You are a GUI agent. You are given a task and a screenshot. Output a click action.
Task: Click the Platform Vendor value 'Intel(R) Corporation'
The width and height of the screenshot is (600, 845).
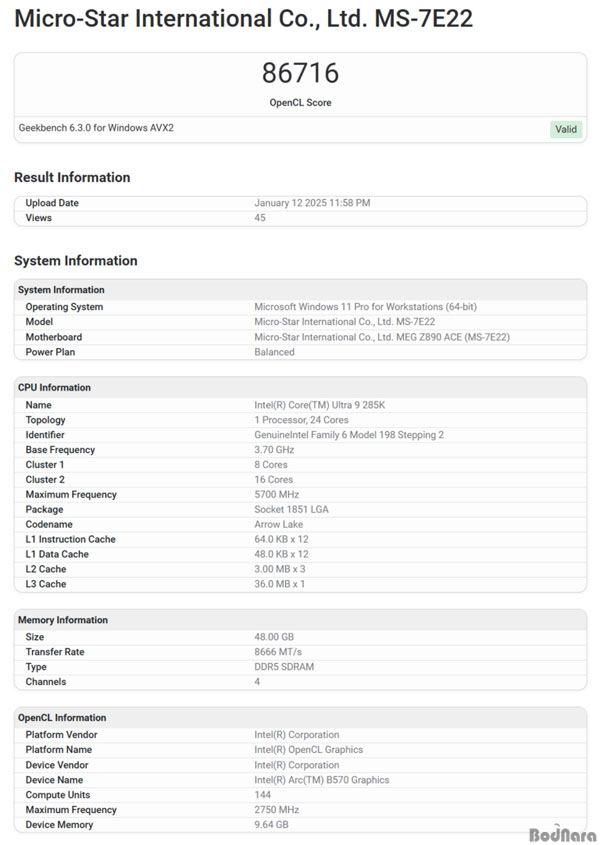pos(297,735)
